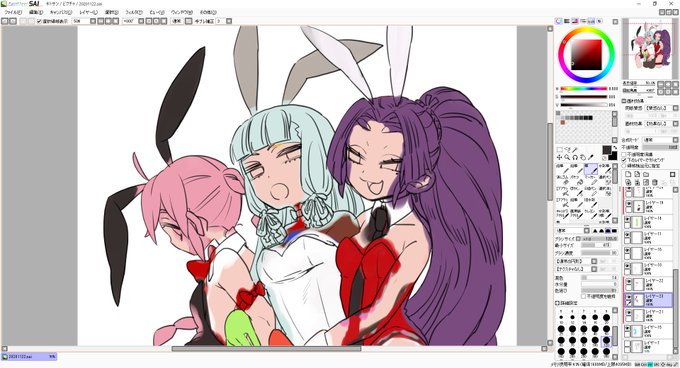This screenshot has height=368, width=680.
Task: Pick the flat-top brush edge shape
Action: tap(614, 231)
